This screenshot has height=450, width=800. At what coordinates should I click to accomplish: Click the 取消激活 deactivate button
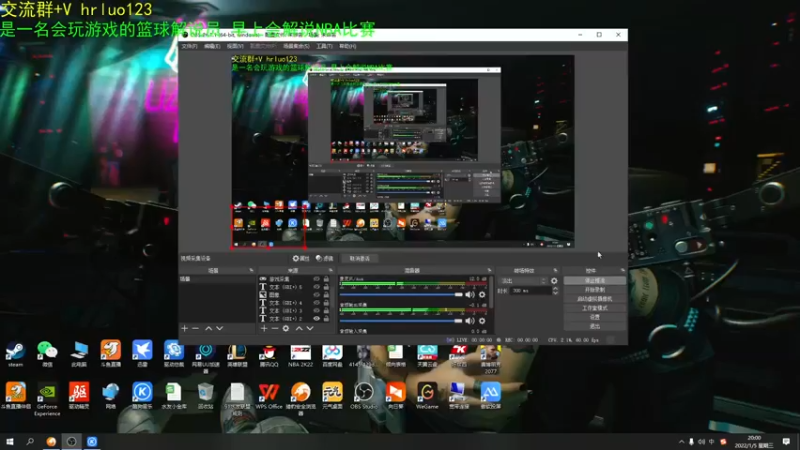coord(359,258)
